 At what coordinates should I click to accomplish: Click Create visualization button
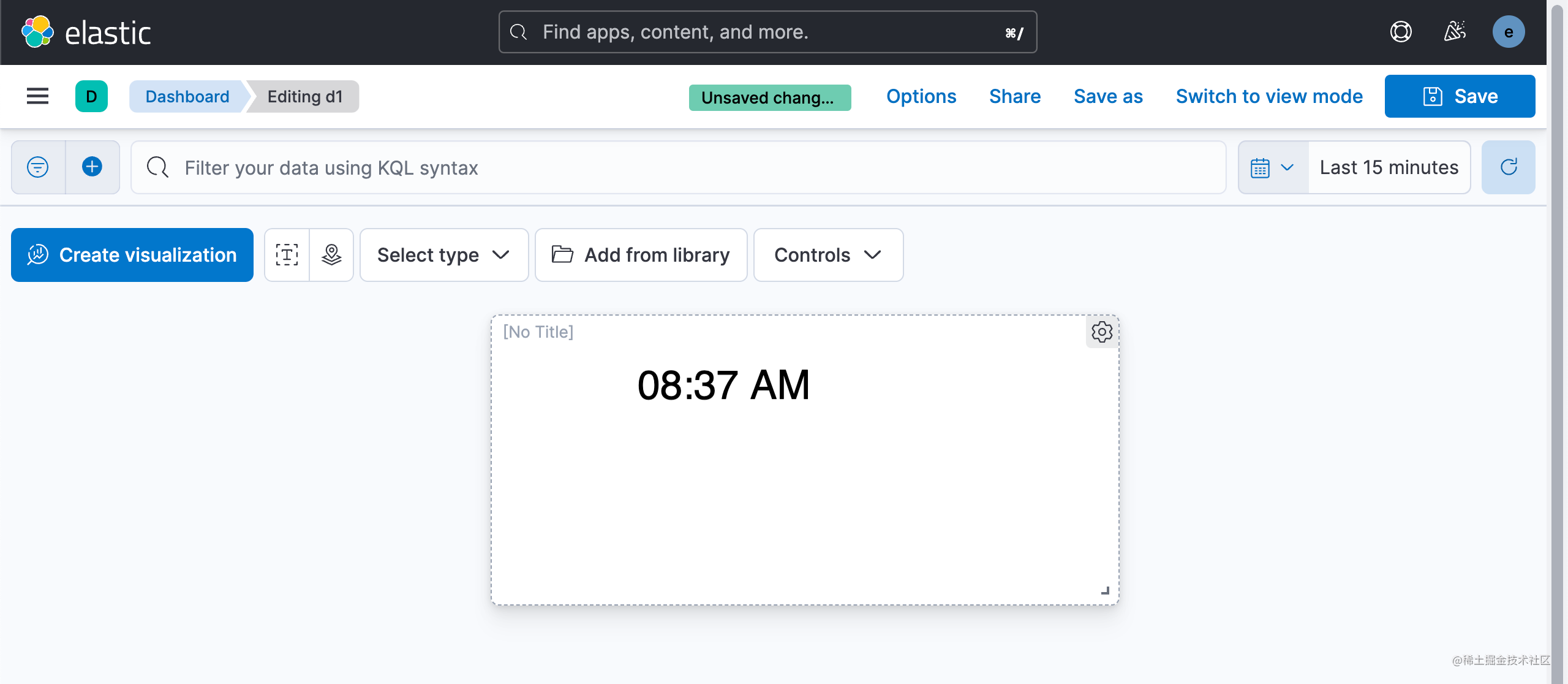132,255
